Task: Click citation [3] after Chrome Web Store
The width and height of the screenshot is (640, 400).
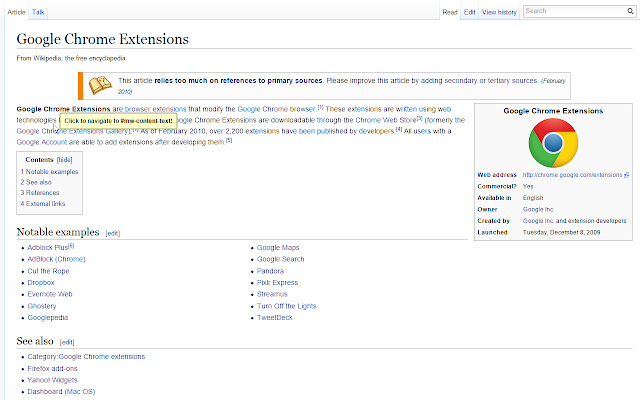Action: point(419,118)
